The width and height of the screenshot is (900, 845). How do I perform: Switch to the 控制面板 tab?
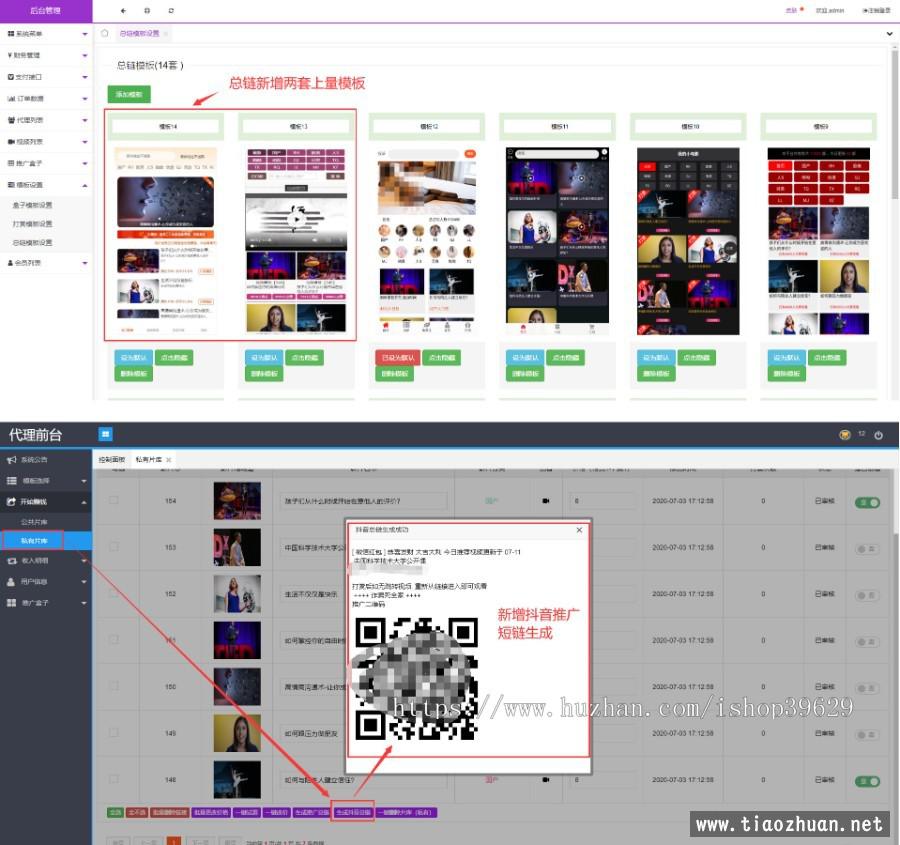(x=112, y=460)
